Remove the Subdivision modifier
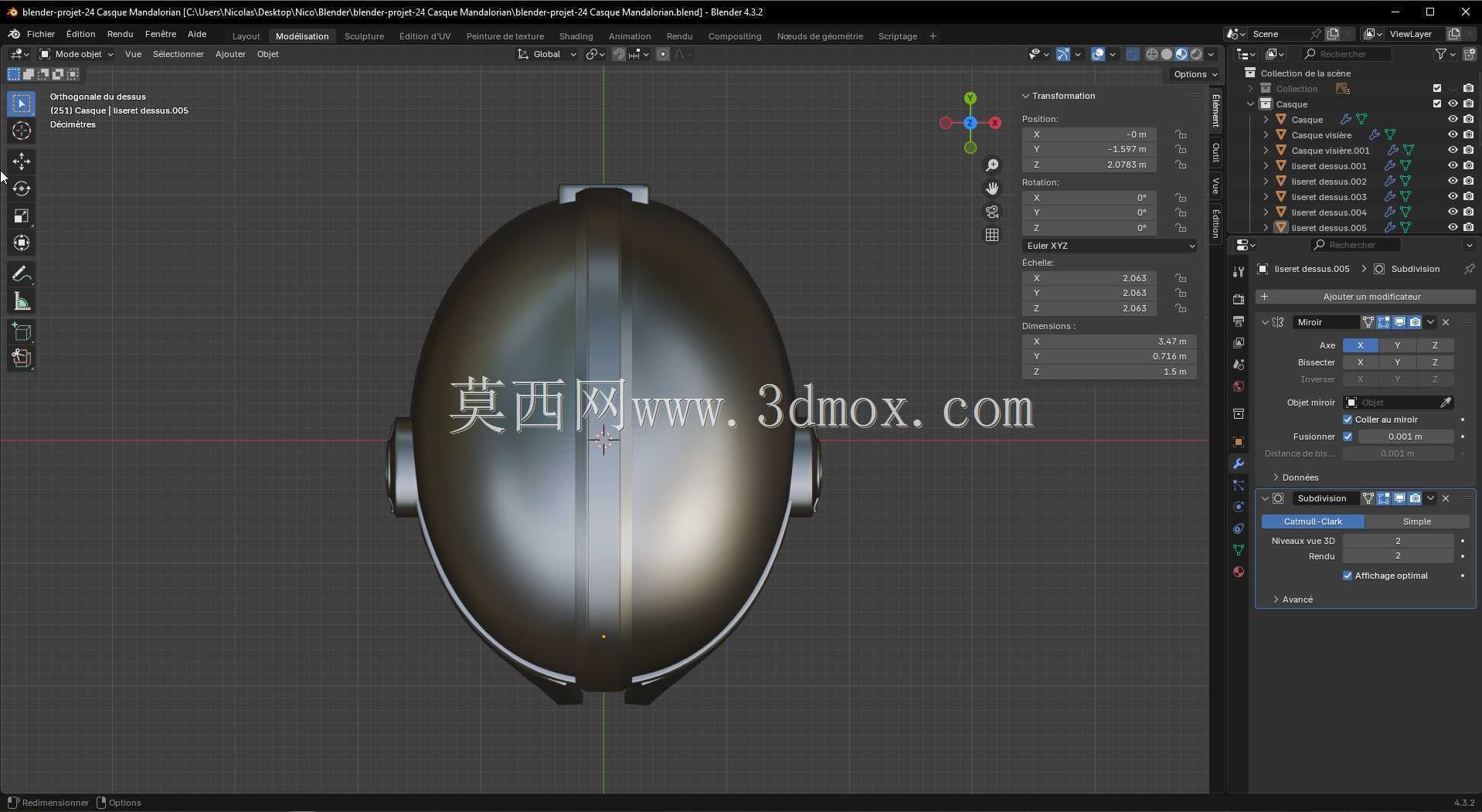 point(1446,498)
